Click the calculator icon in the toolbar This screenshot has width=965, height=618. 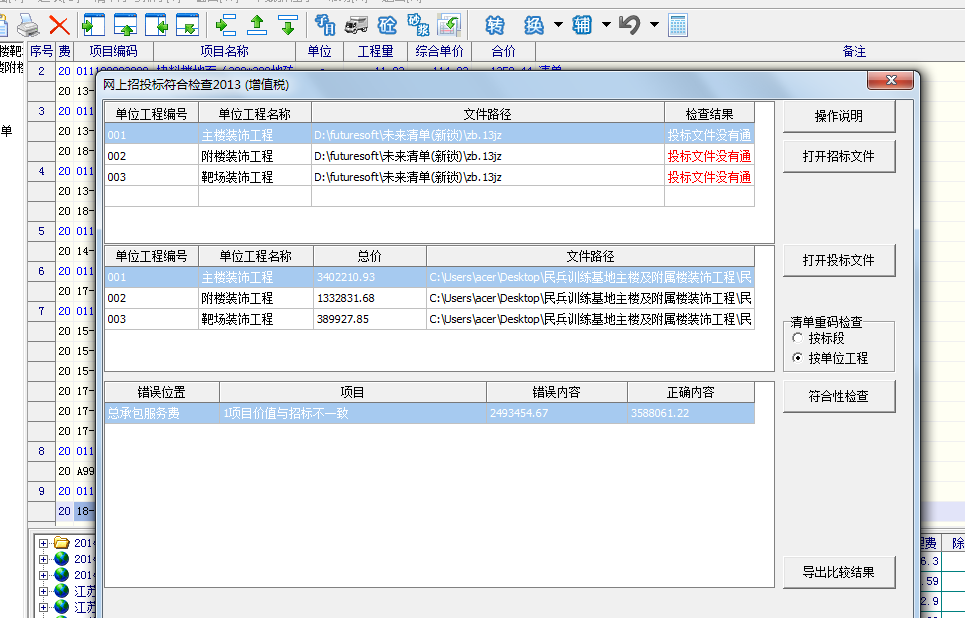[677, 25]
